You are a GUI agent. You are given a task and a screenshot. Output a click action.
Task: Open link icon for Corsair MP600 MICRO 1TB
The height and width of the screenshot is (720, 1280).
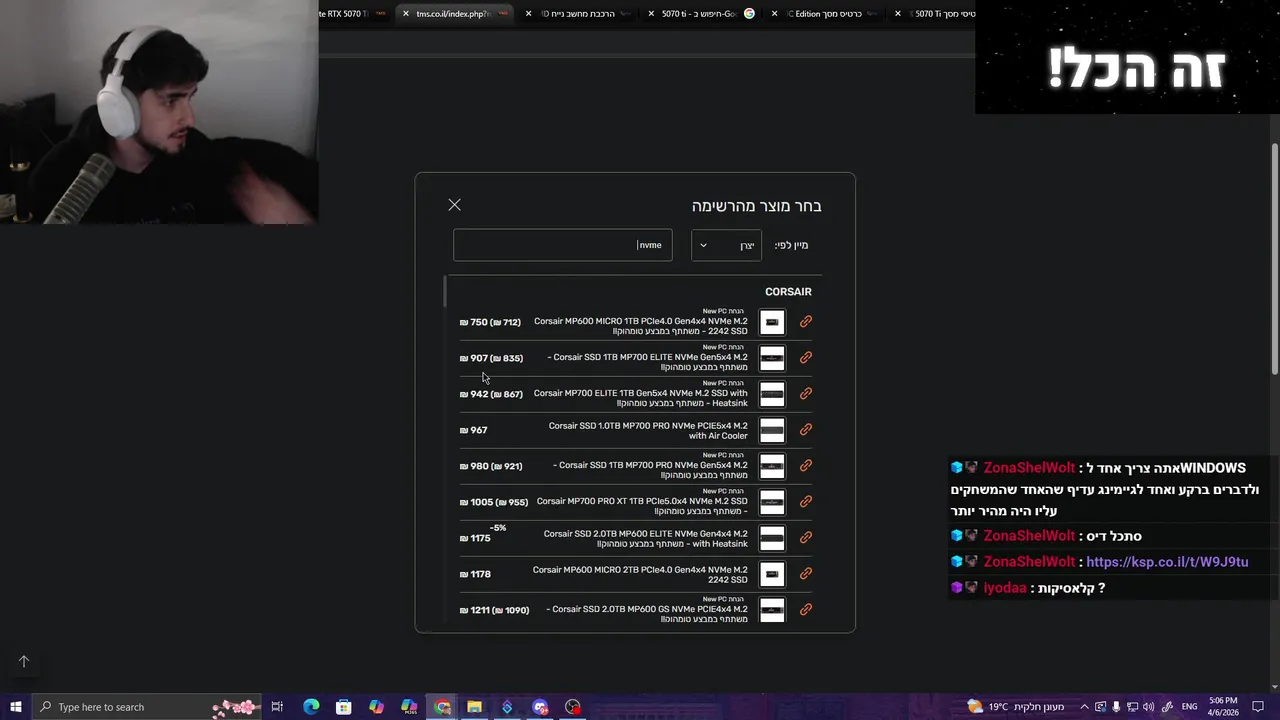point(806,321)
